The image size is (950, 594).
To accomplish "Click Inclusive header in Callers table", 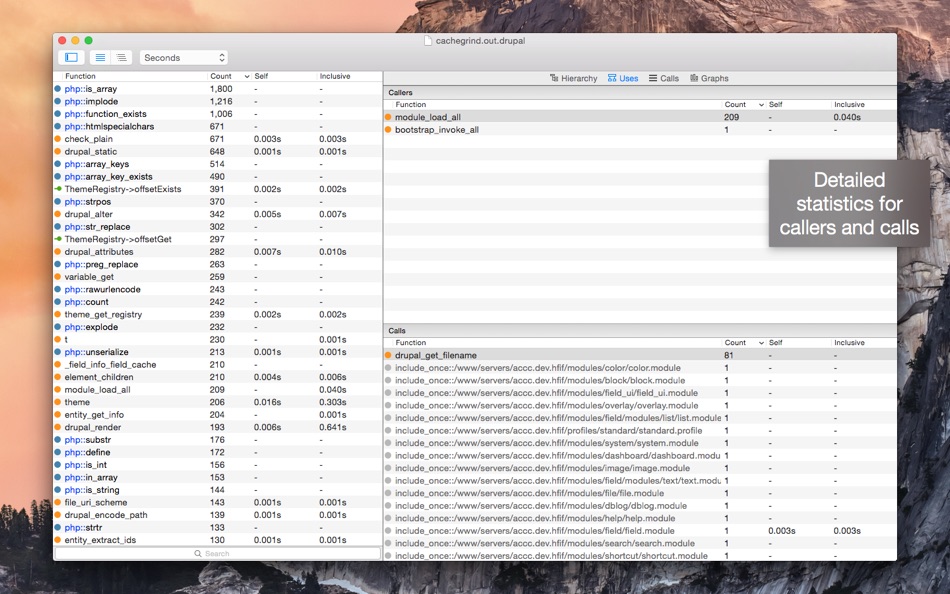I will tap(849, 105).
